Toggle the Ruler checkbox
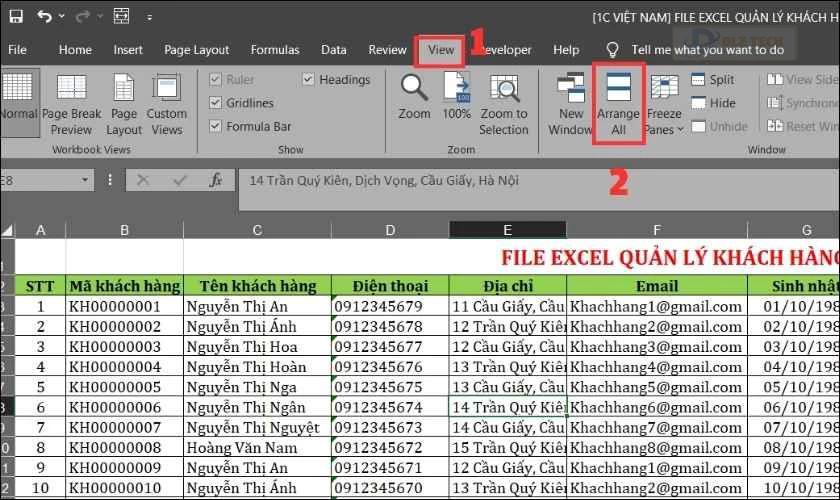This screenshot has height=500, width=840. [215, 80]
